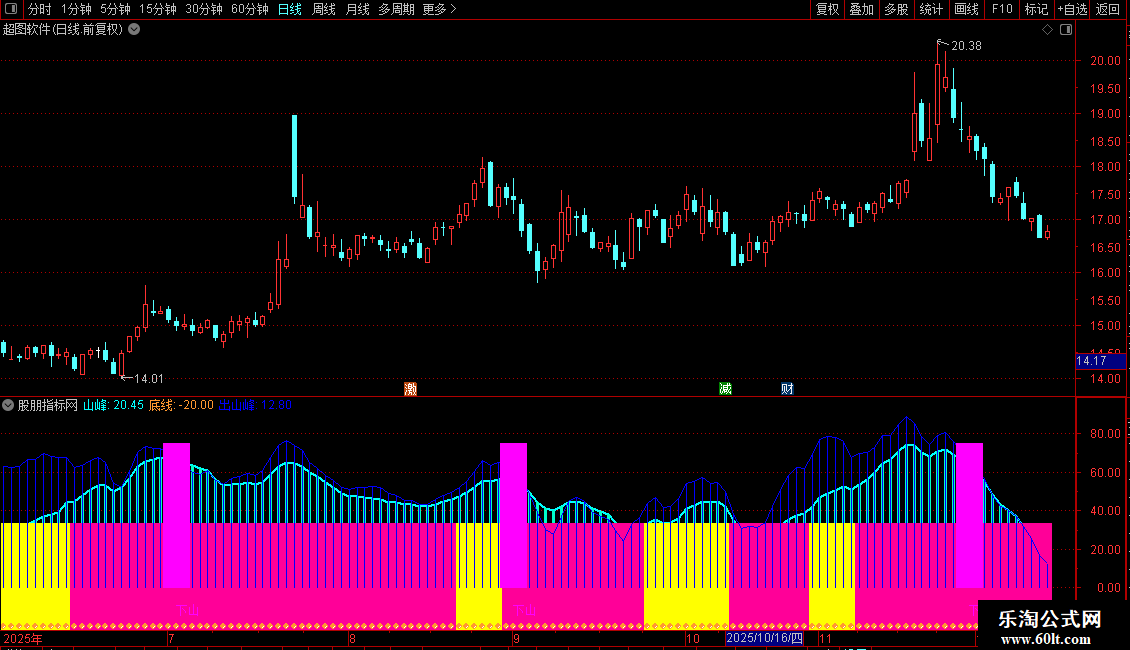Select the 30分钟 period tab
This screenshot has width=1130, height=650.
pyautogui.click(x=204, y=9)
